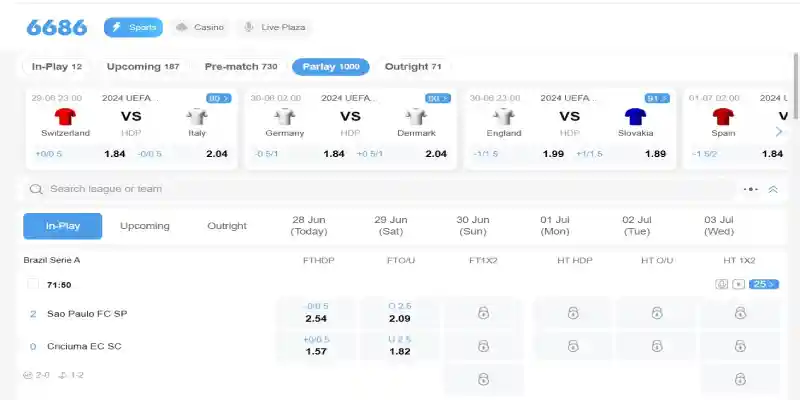Image resolution: width=800 pixels, height=400 pixels.
Task: Click Spain red jersey icon
Action: 723,117
